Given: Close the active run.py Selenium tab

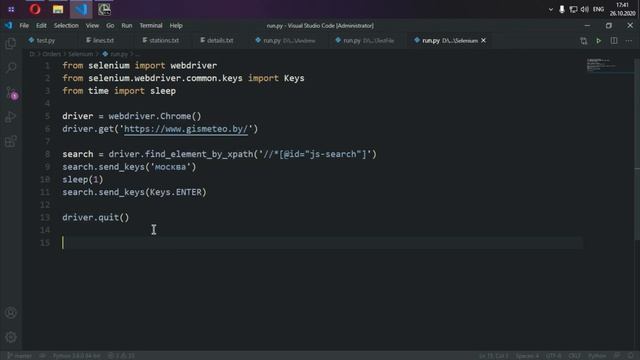Looking at the screenshot, I should [x=483, y=40].
